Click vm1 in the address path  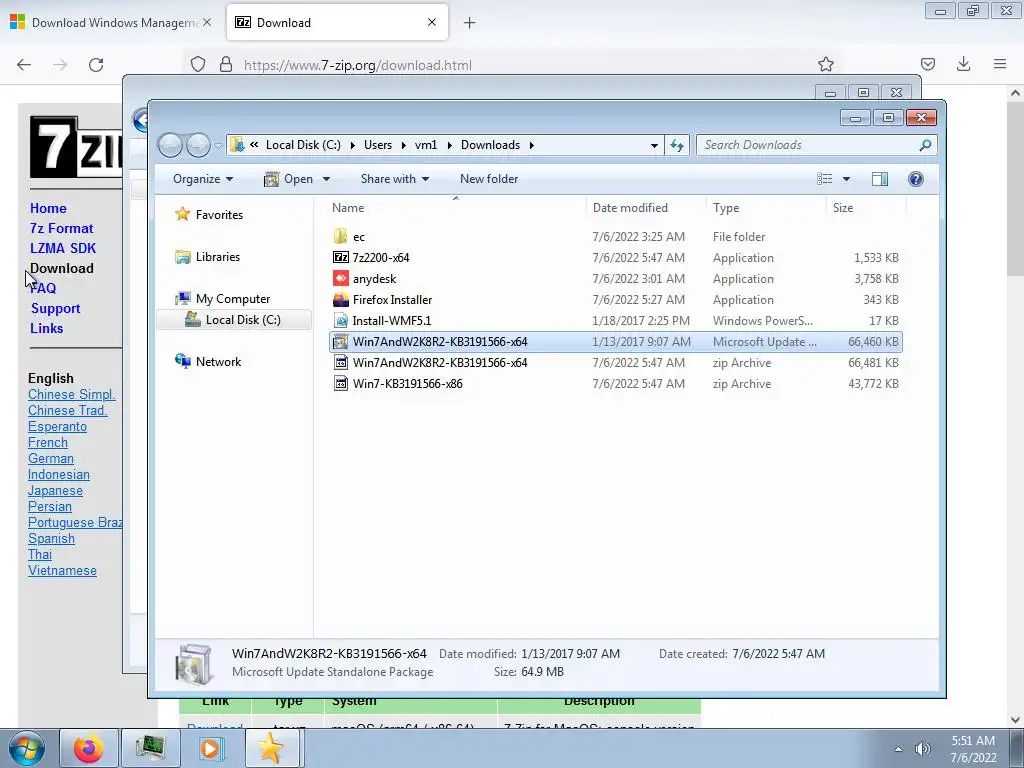pos(426,145)
